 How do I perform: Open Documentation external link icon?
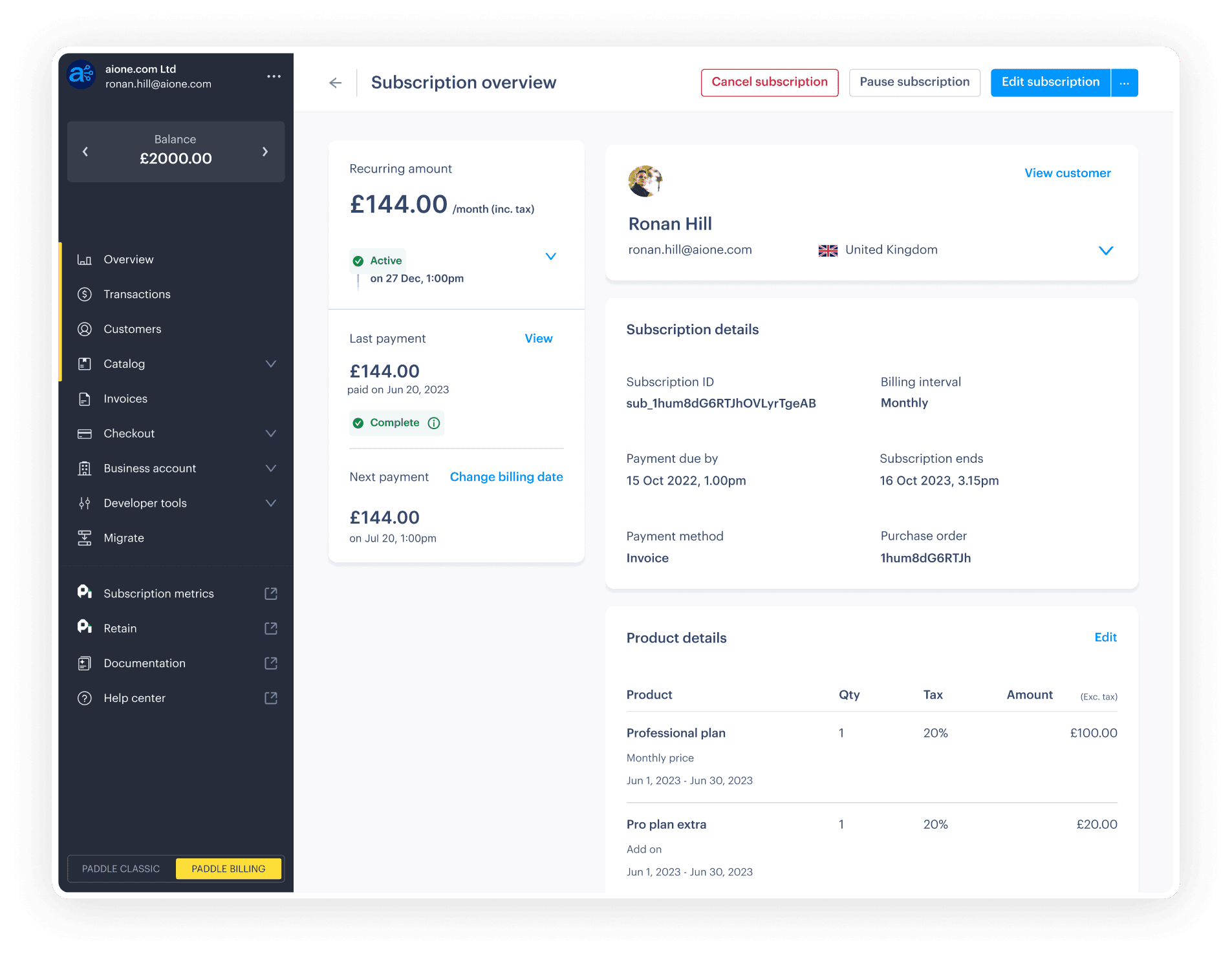tap(271, 663)
